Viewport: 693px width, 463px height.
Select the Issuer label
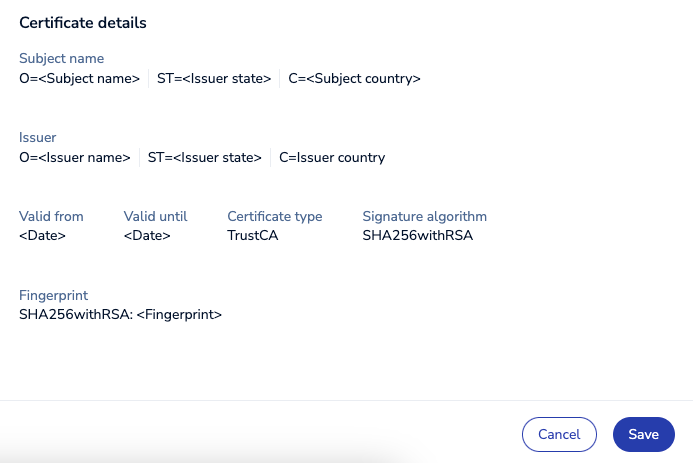(39, 138)
